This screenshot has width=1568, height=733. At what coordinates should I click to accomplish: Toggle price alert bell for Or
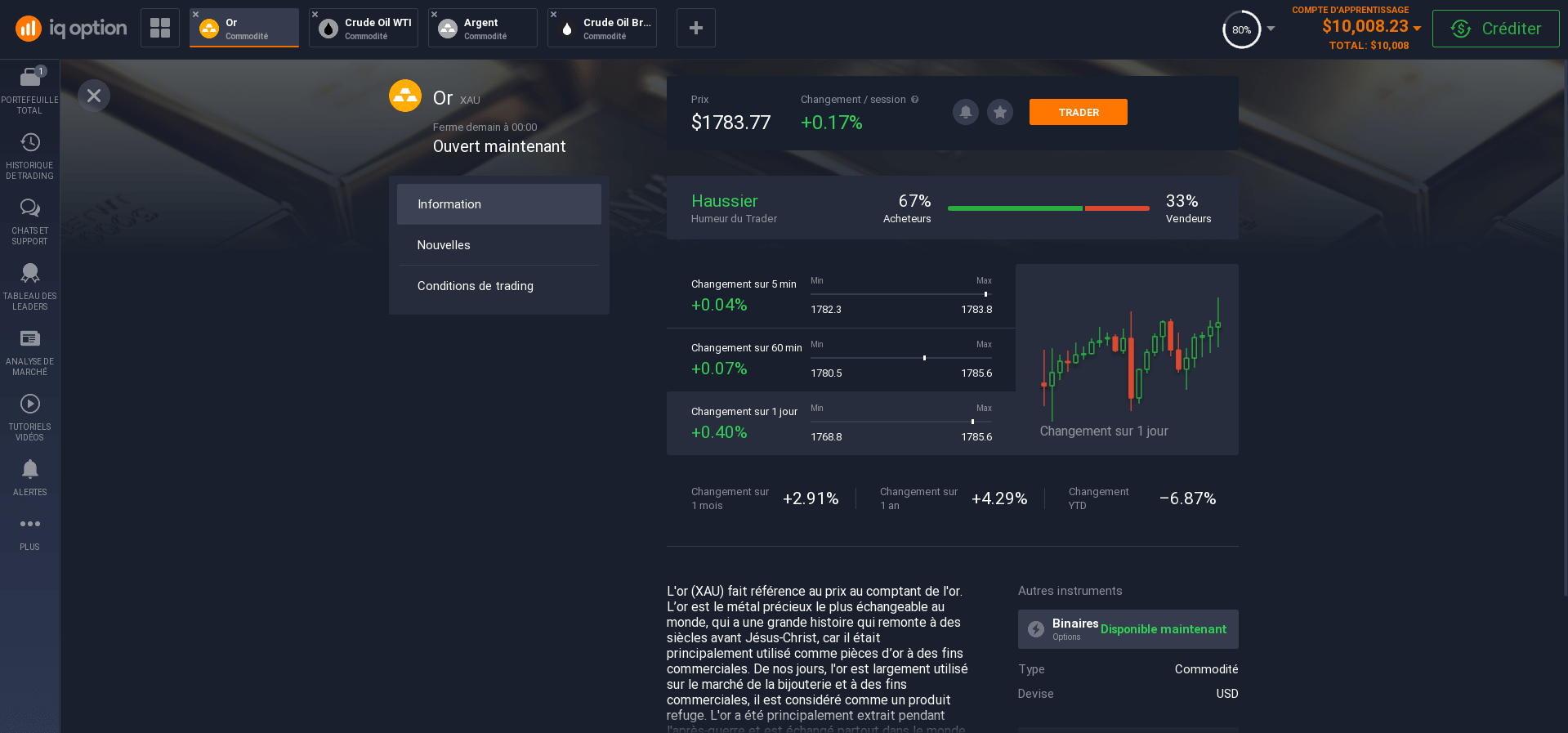click(x=965, y=112)
